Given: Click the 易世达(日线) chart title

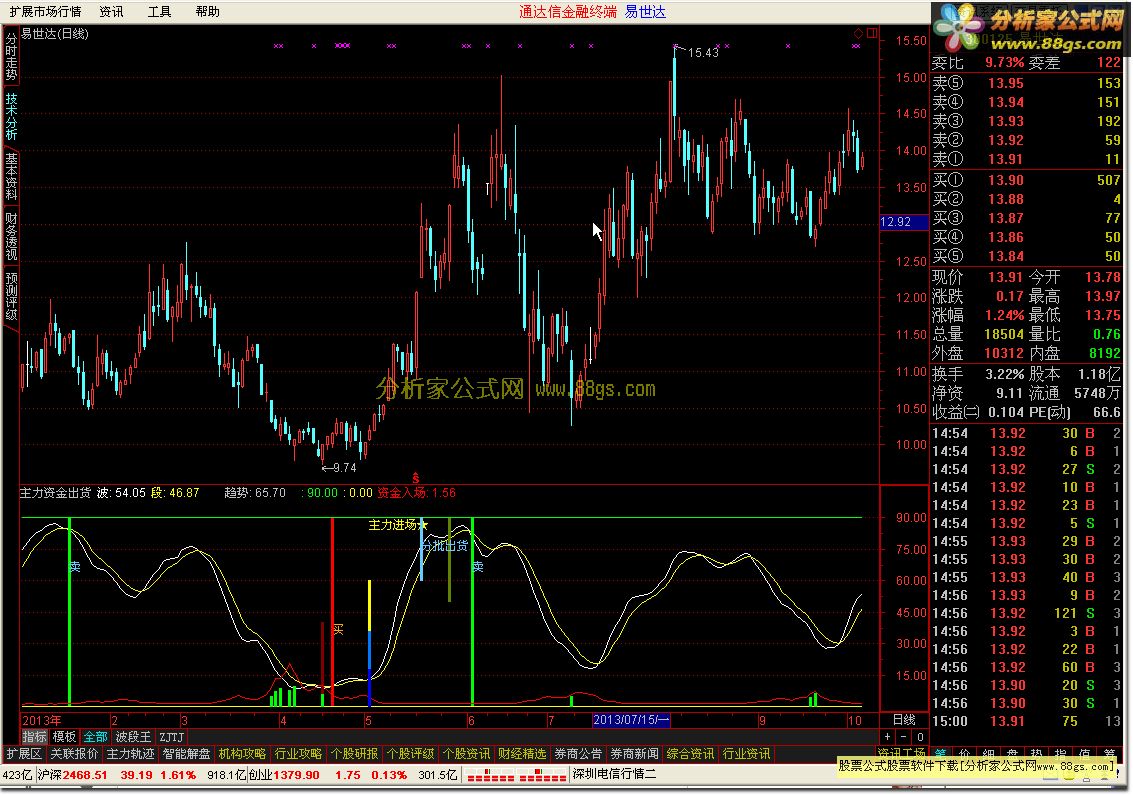Looking at the screenshot, I should point(54,33).
